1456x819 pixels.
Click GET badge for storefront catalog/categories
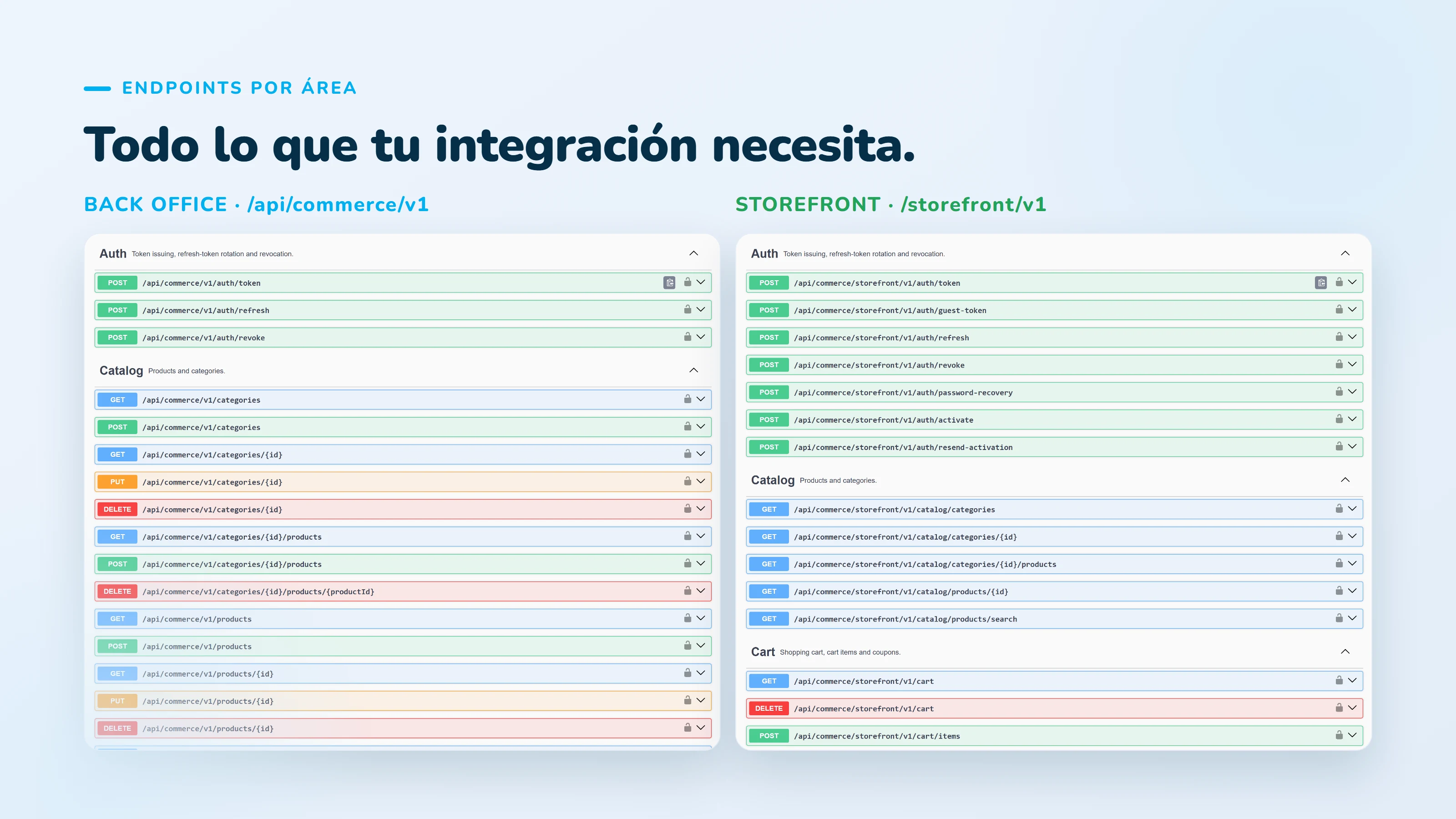768,509
